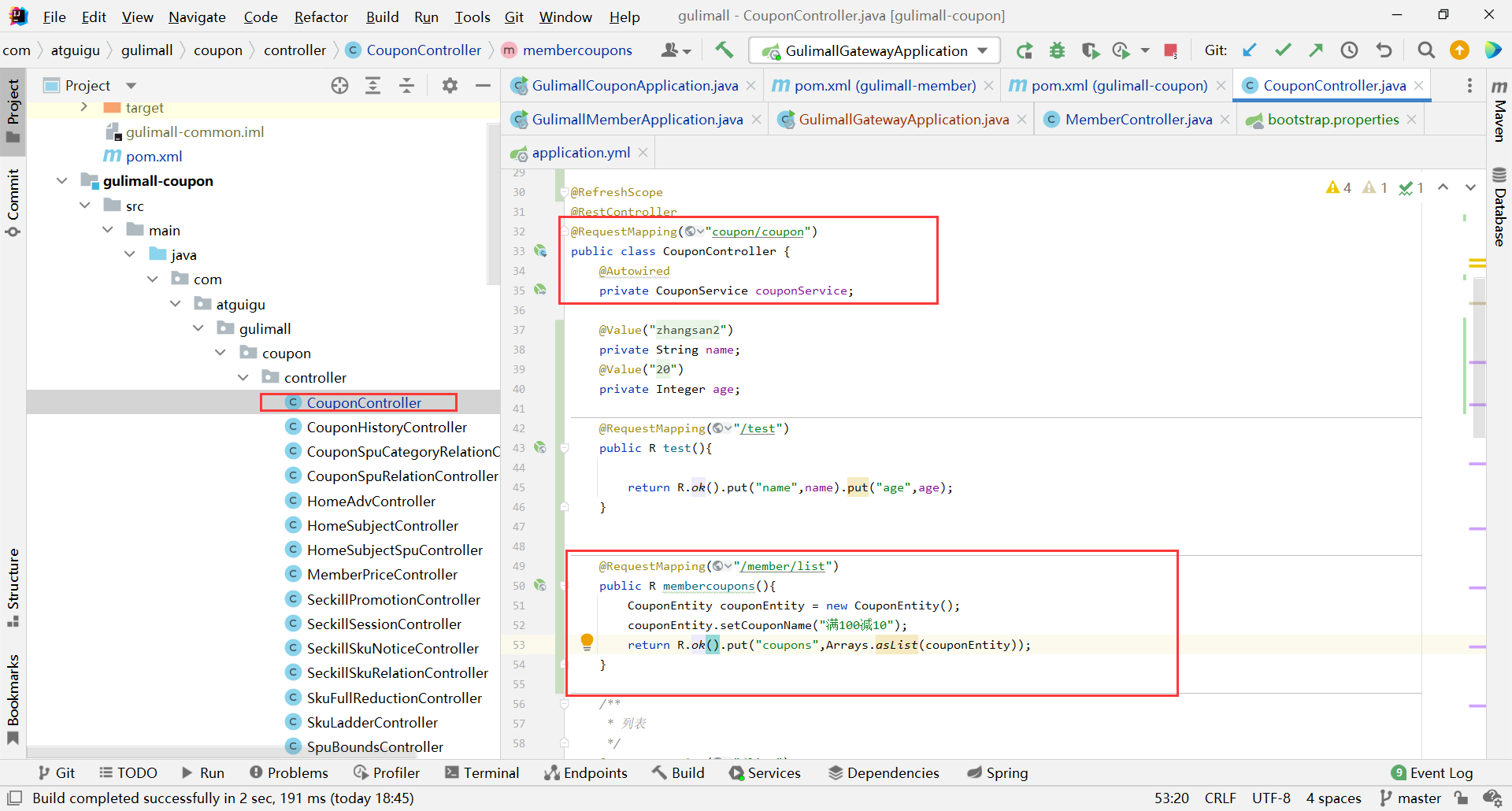Expand the target folder
The height and width of the screenshot is (811, 1512).
[84, 107]
